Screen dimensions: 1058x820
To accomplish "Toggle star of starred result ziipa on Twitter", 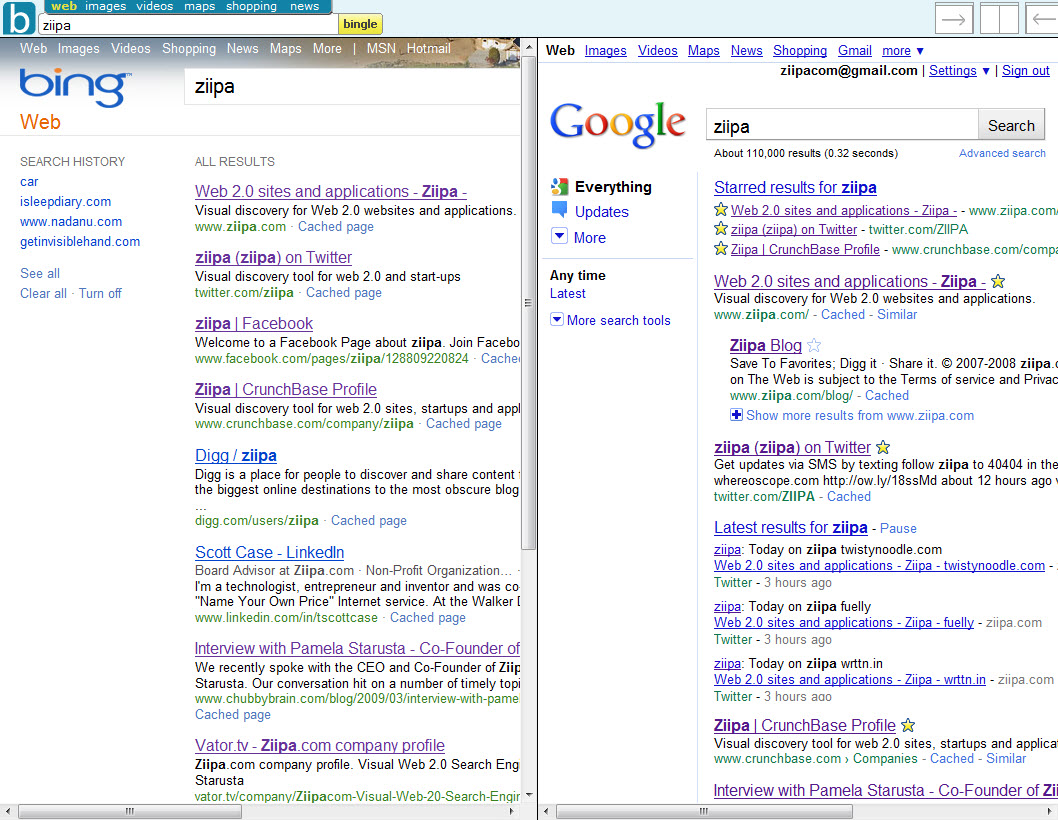I will [x=721, y=229].
